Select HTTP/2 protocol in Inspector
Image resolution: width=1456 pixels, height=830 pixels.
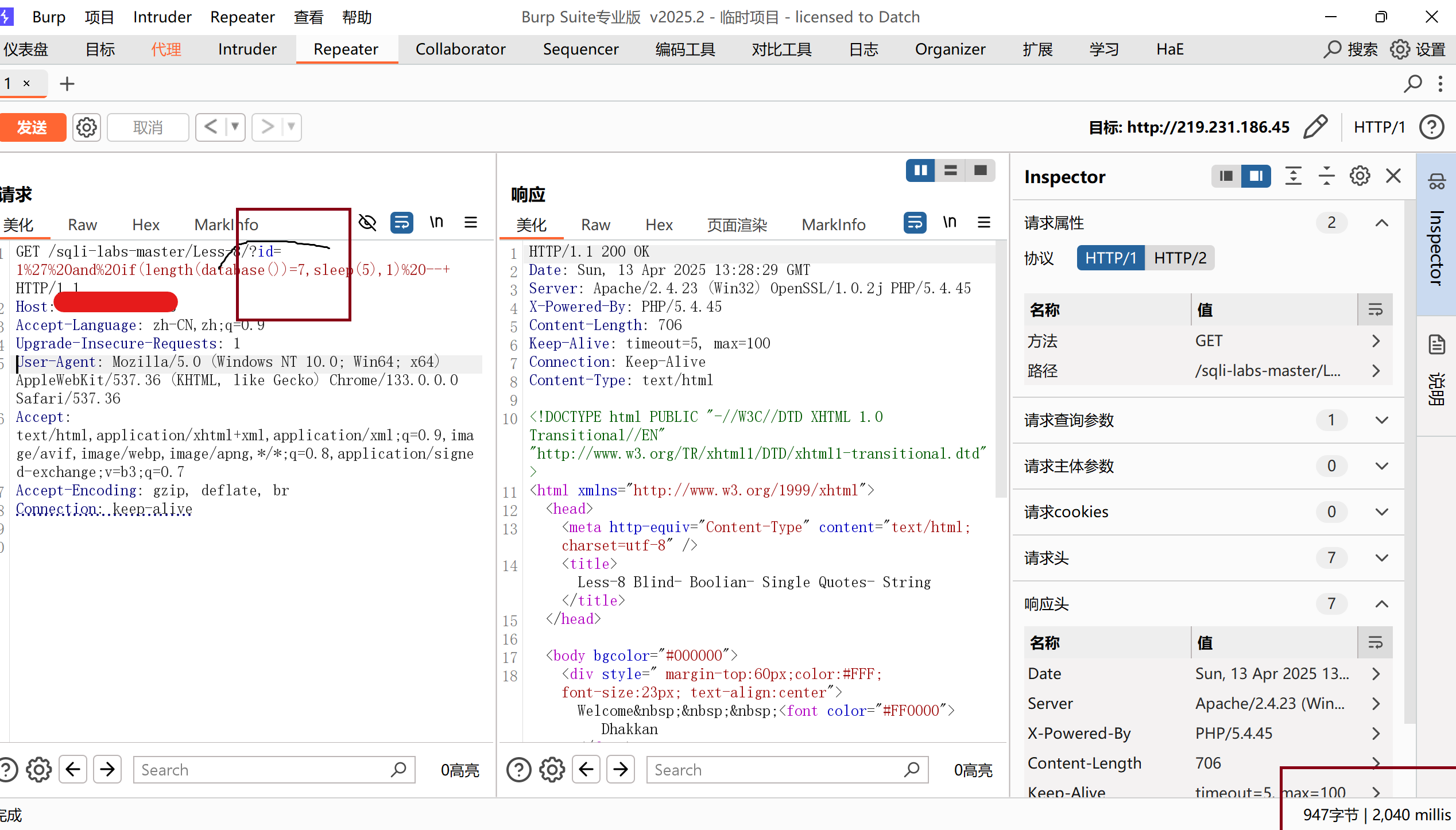1180,258
